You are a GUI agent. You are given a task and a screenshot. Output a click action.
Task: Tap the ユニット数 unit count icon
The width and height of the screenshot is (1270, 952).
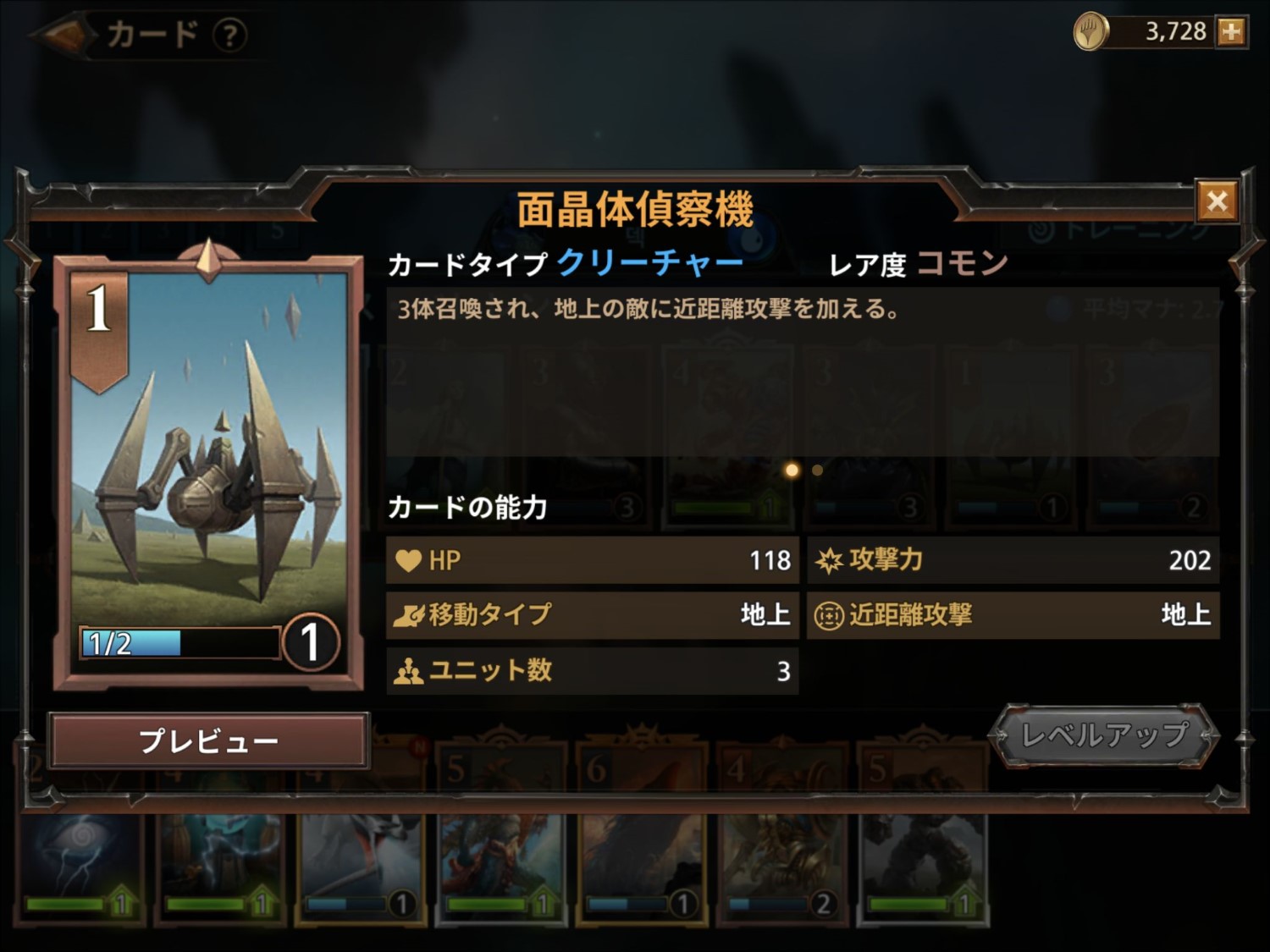408,671
